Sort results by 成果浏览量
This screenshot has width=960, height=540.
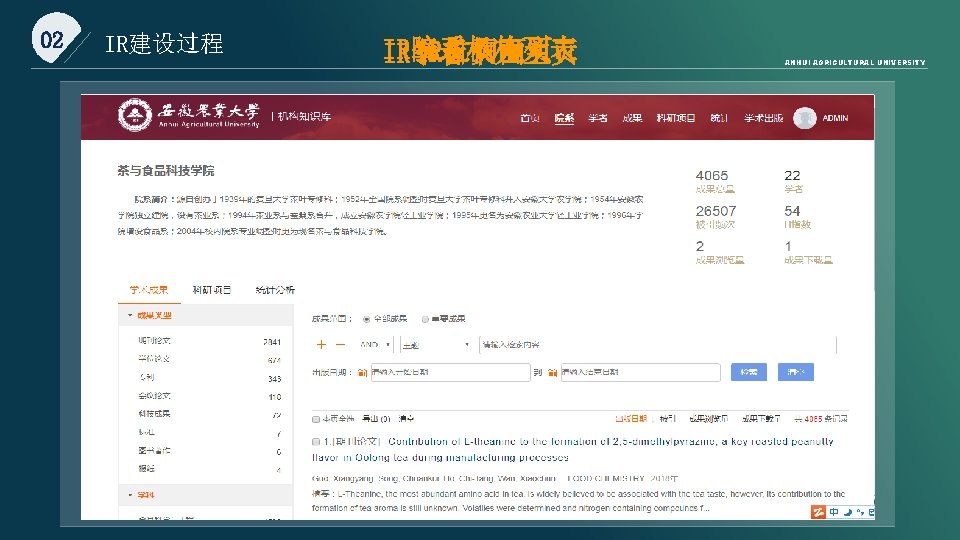click(708, 419)
